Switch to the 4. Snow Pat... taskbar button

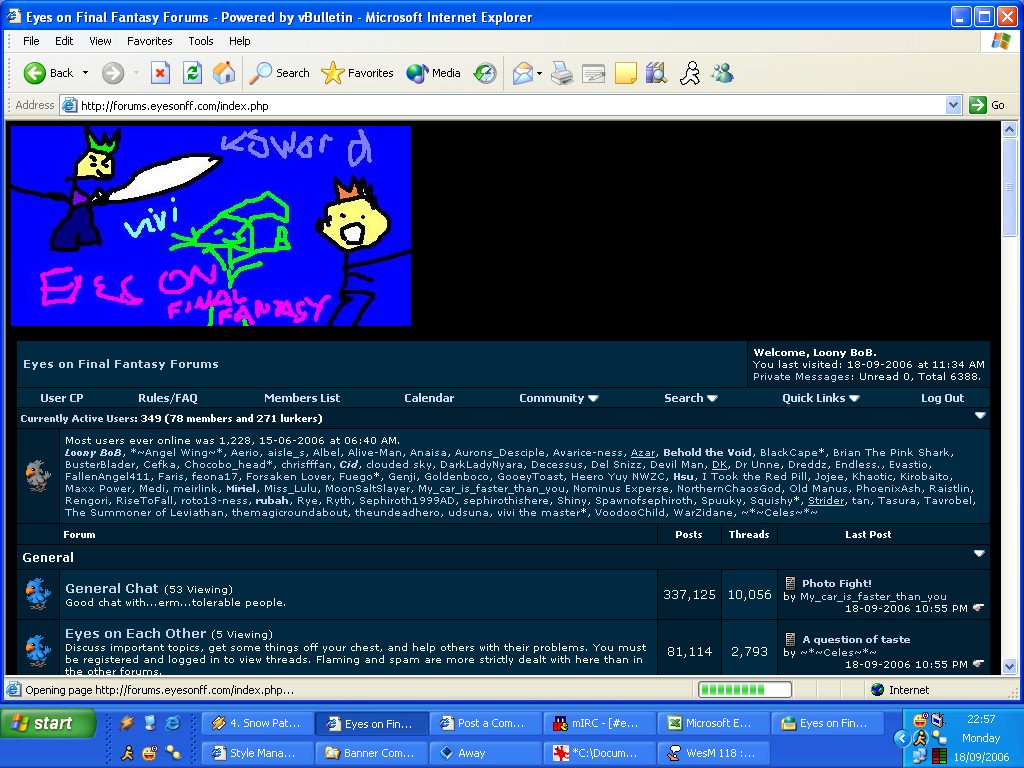click(x=258, y=724)
